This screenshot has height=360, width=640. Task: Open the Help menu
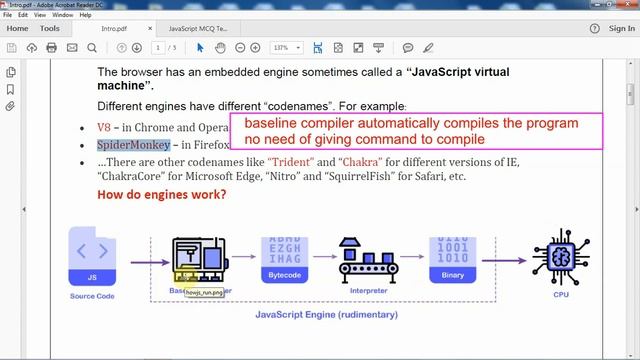click(85, 15)
